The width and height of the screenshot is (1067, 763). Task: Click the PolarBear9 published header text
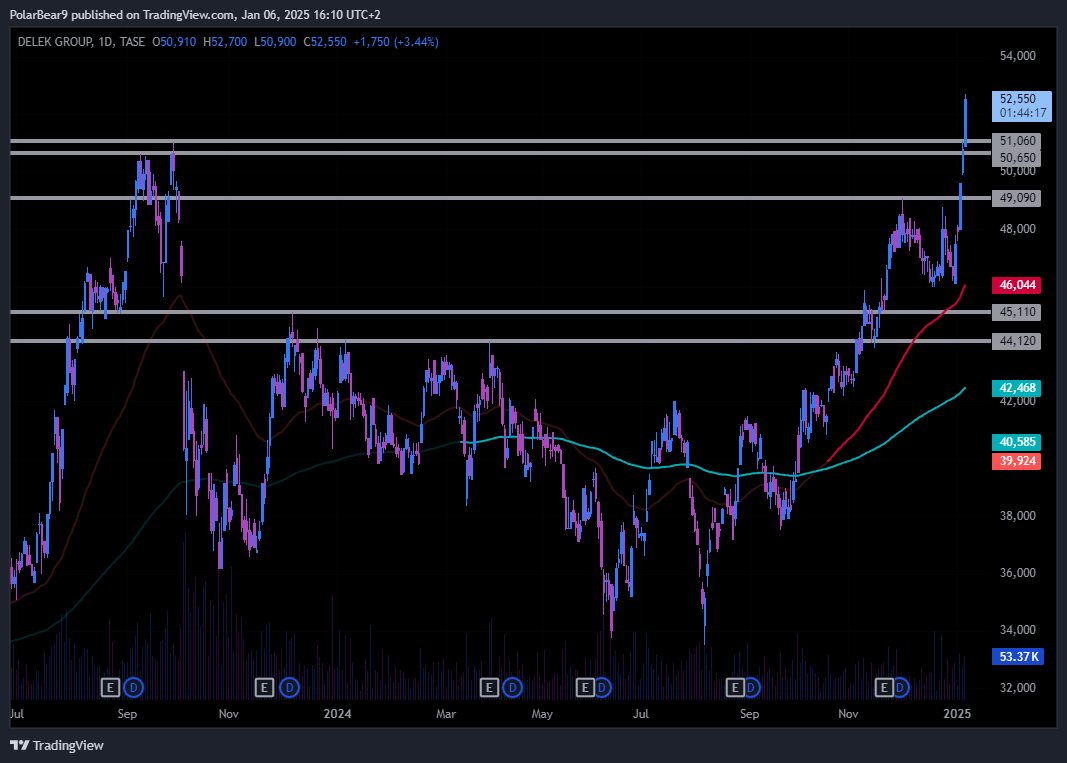coord(195,14)
